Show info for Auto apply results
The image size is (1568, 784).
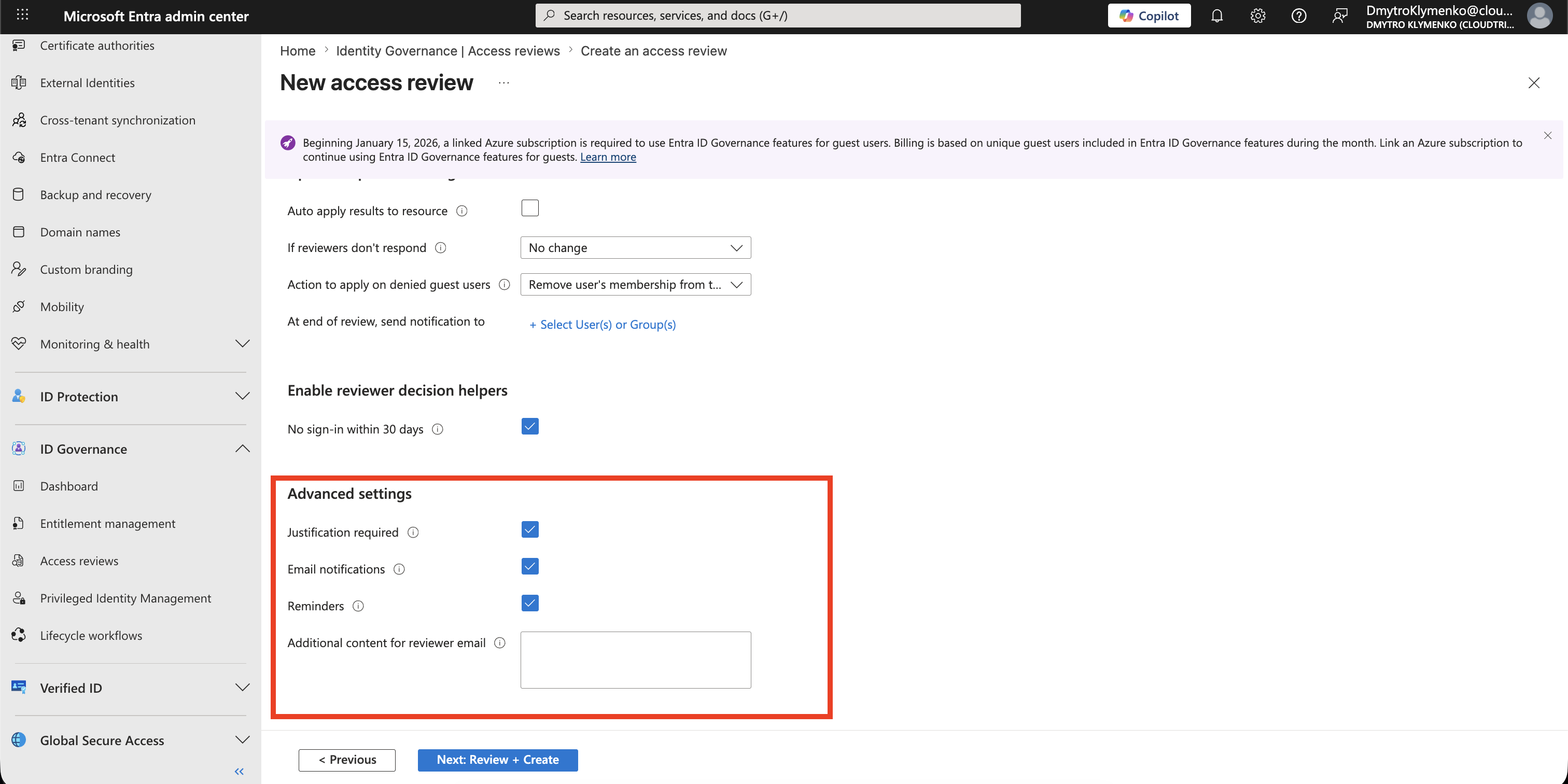[462, 211]
